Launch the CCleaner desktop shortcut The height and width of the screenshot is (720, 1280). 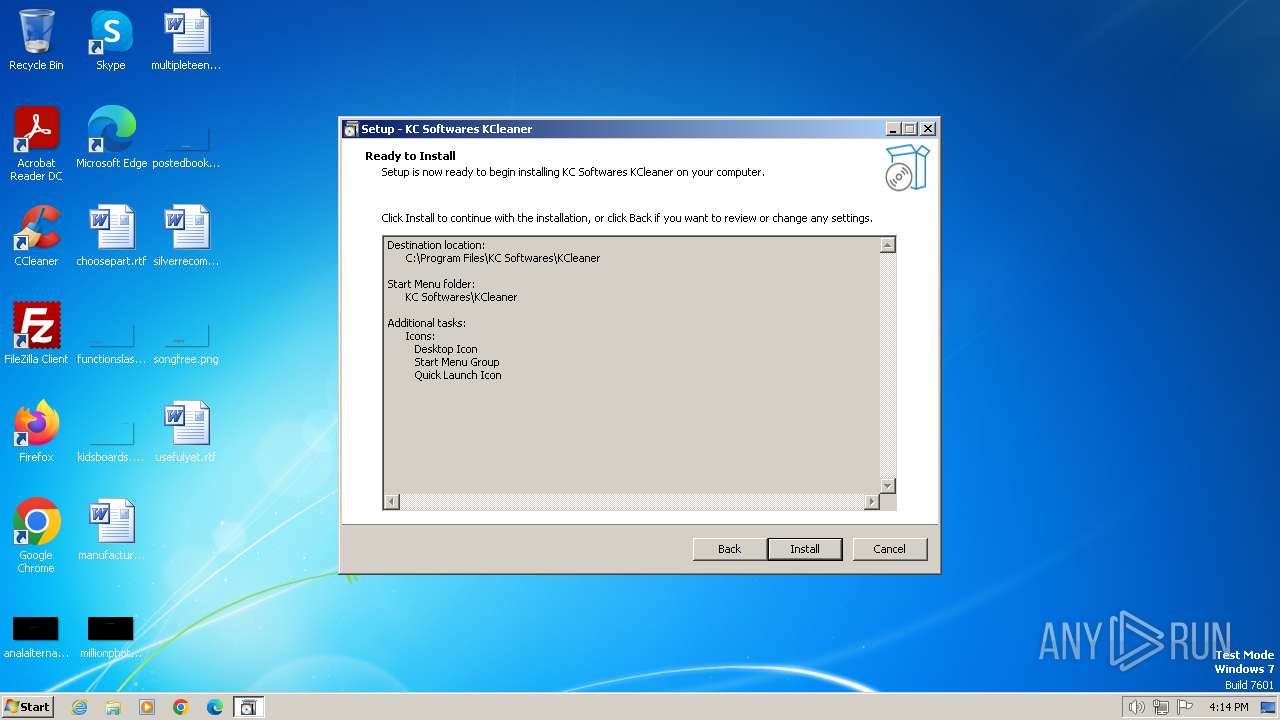pos(36,236)
